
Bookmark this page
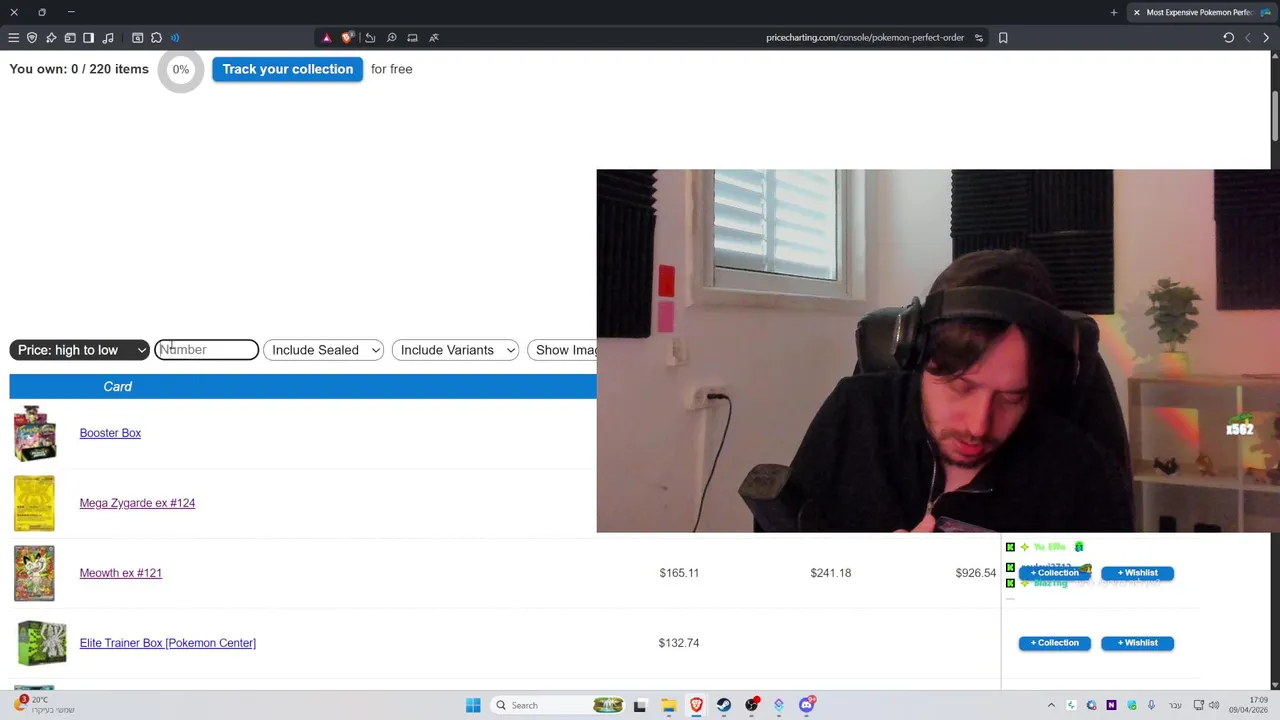pyautogui.click(x=1003, y=38)
